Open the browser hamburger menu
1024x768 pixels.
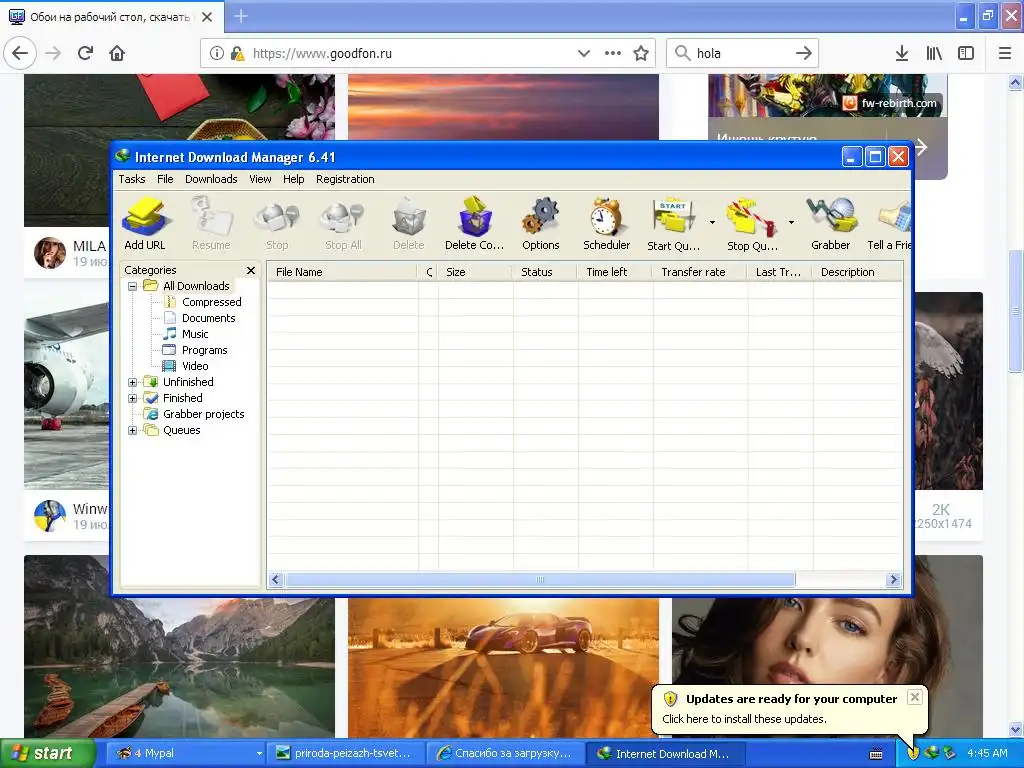coord(1005,54)
